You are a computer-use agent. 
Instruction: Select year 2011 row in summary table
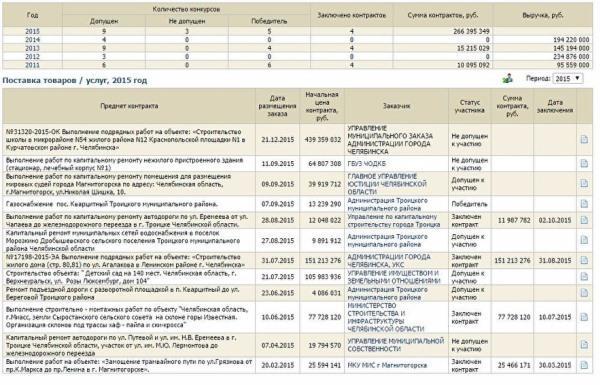33,65
